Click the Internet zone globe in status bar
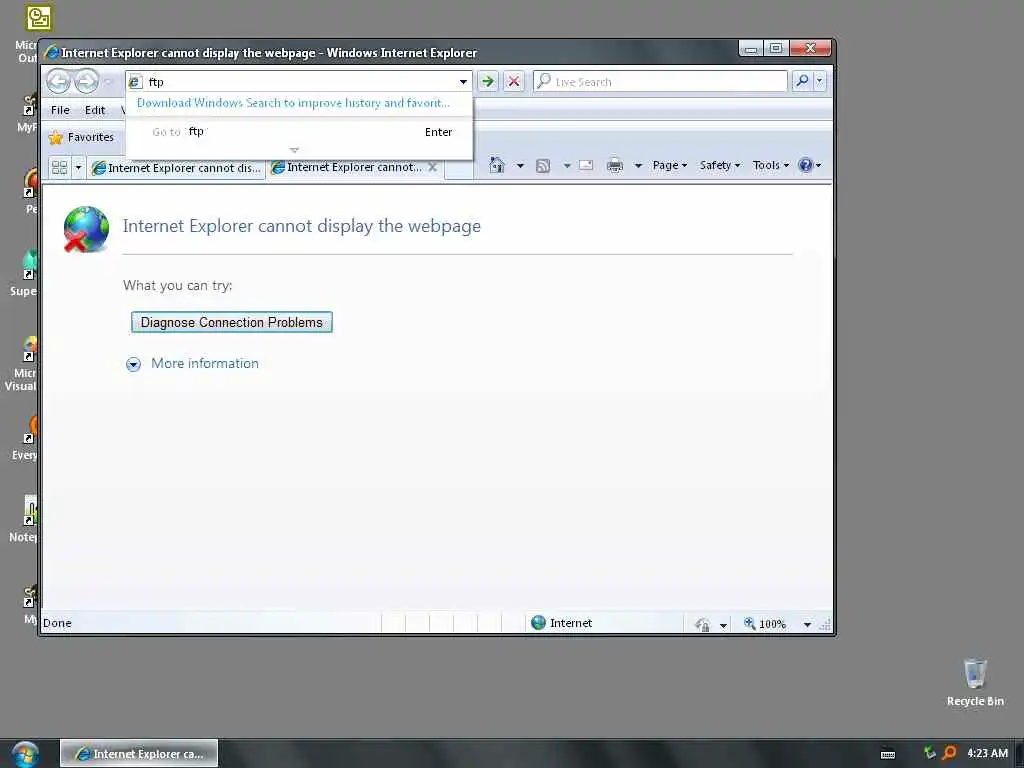Screen dimensions: 1024x768 (538, 623)
